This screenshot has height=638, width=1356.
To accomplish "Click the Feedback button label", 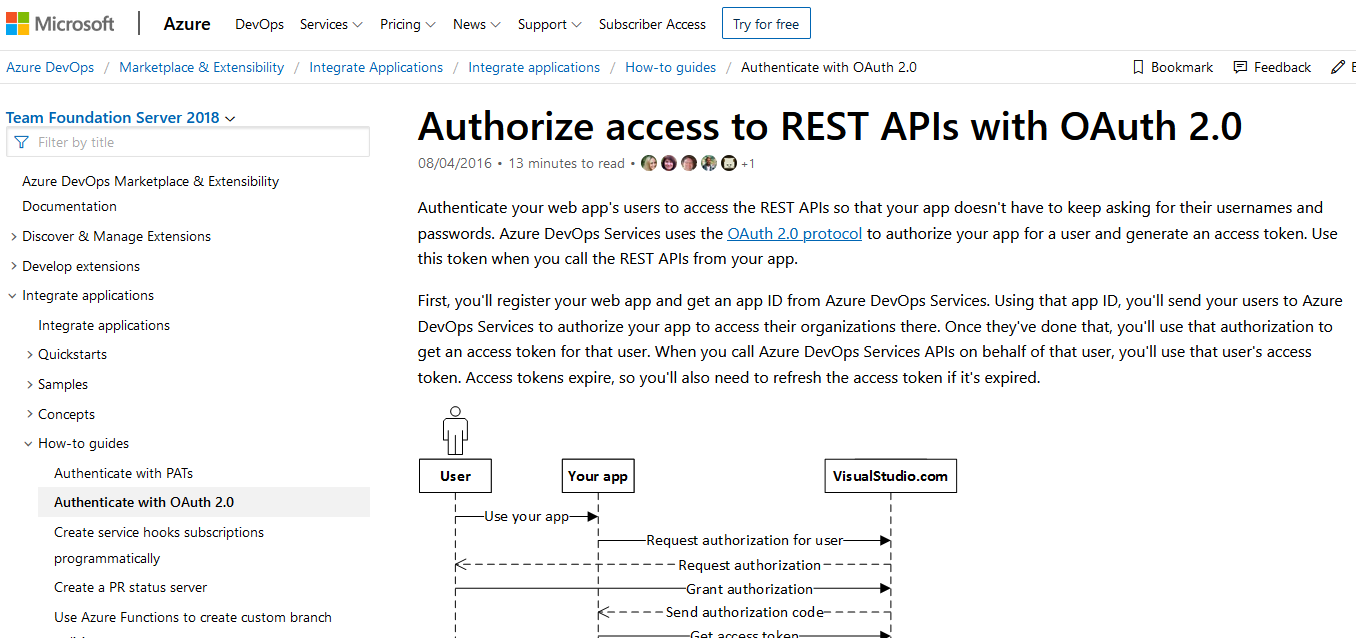I will pyautogui.click(x=1282, y=67).
